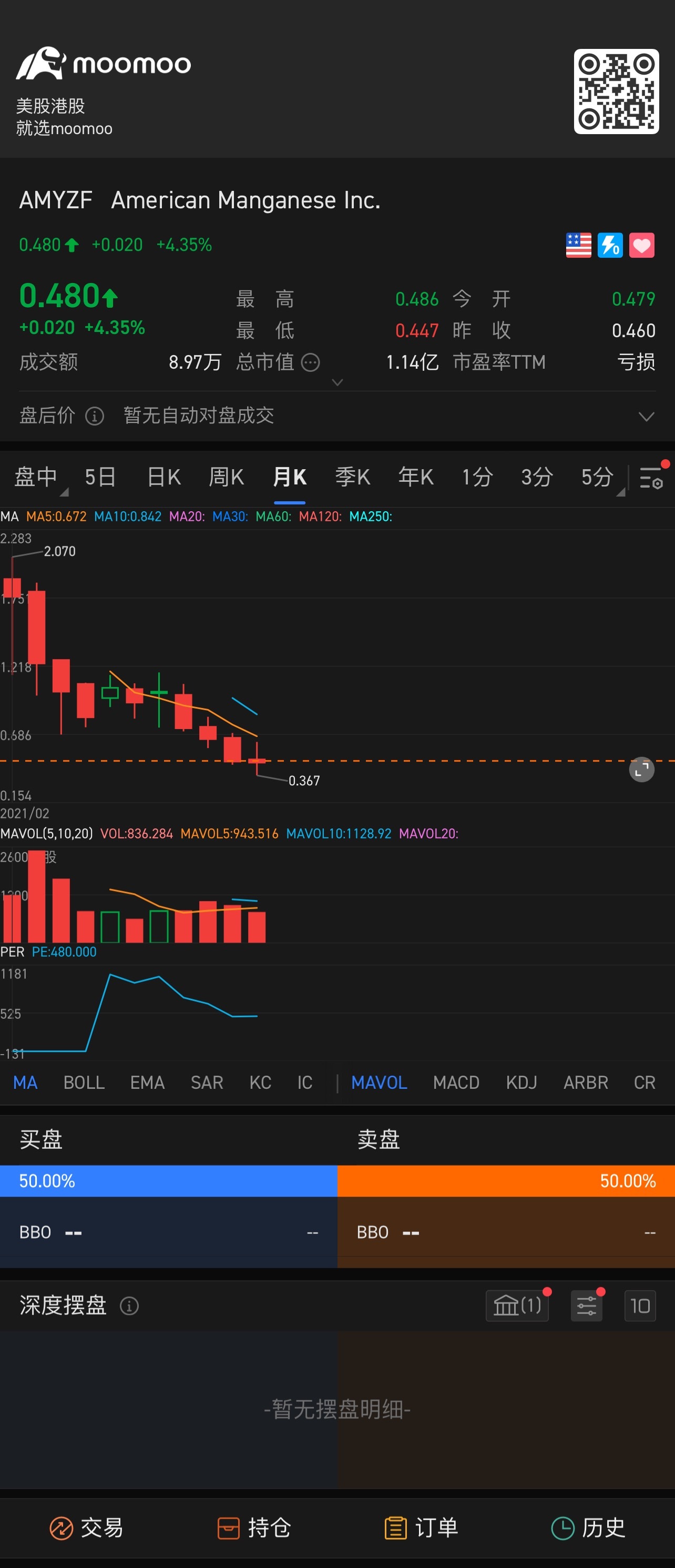675x1568 pixels.
Task: Tap the orange 50.00% sell ratio bar
Action: [506, 1181]
